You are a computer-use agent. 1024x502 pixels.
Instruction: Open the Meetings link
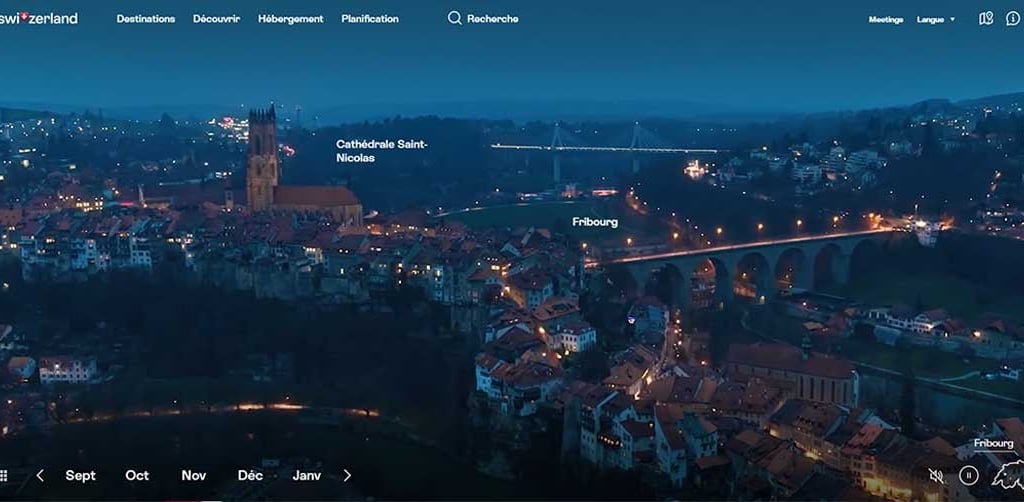click(886, 20)
